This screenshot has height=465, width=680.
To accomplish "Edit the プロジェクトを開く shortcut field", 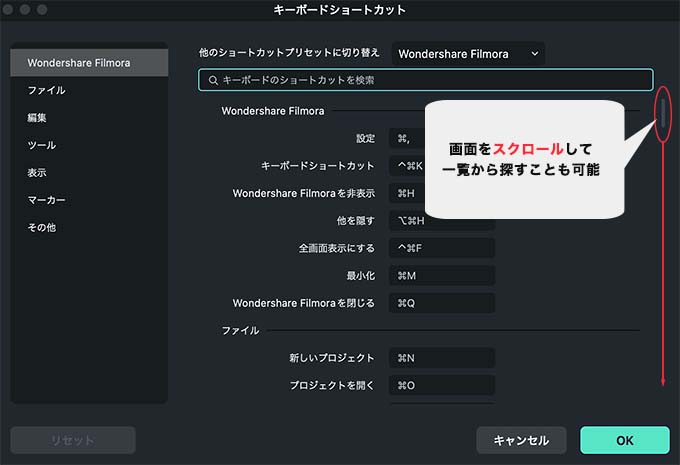I will (442, 385).
